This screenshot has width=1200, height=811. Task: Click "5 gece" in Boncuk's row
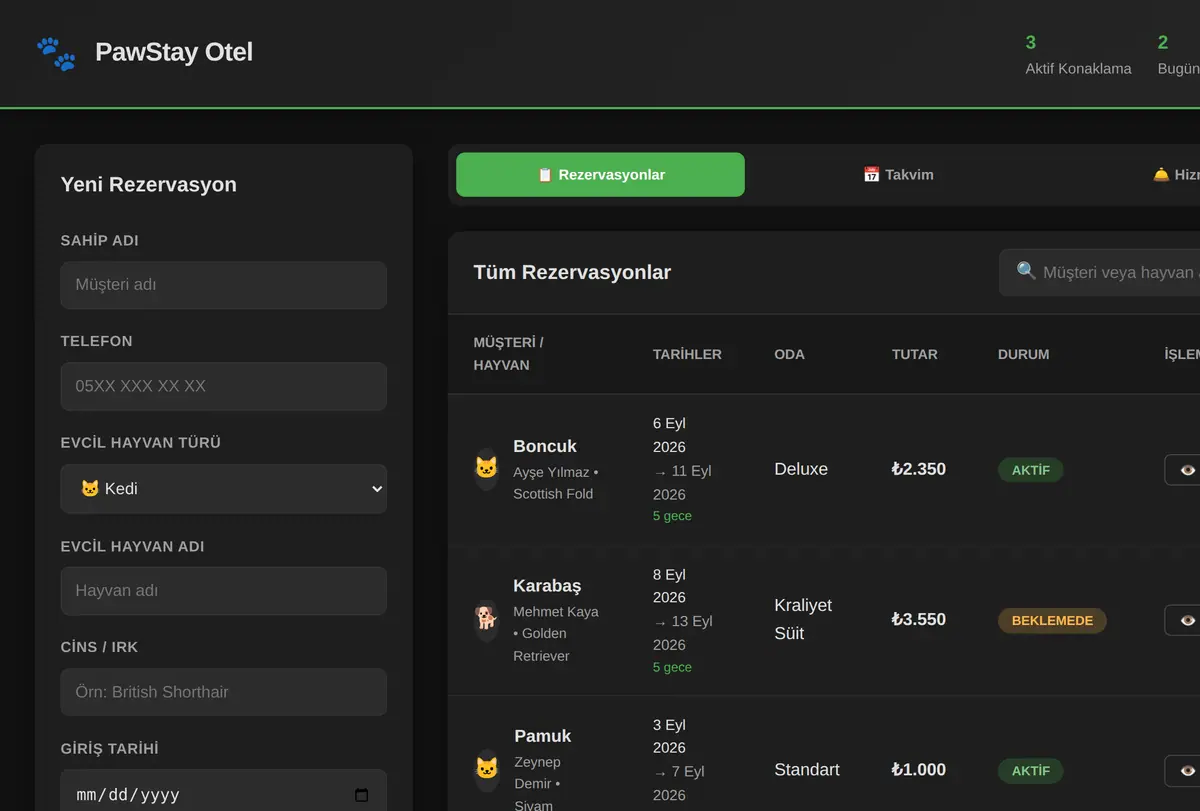tap(672, 516)
